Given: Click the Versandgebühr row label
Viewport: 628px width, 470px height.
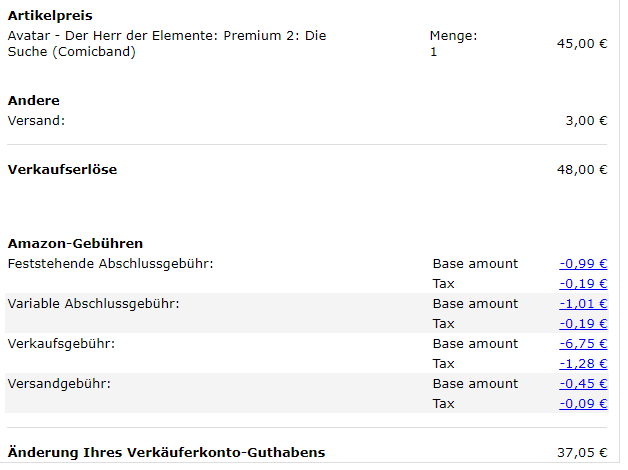Looking at the screenshot, I should (x=59, y=384).
